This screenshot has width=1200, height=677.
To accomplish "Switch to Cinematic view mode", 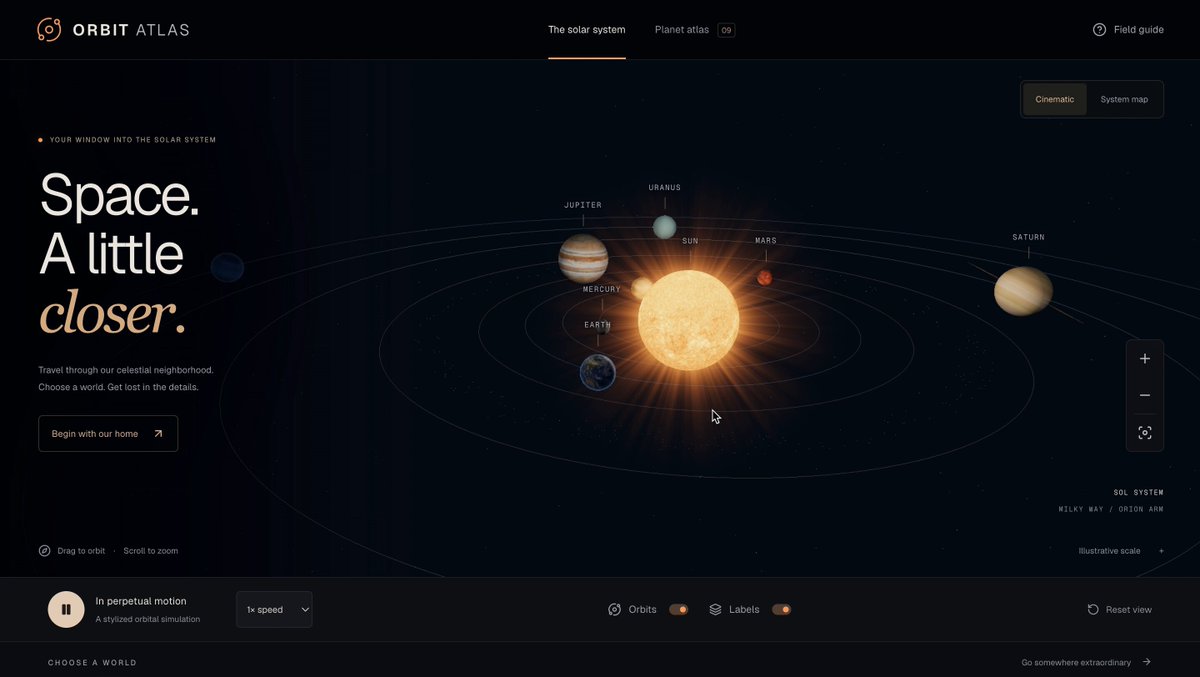I will click(x=1055, y=99).
